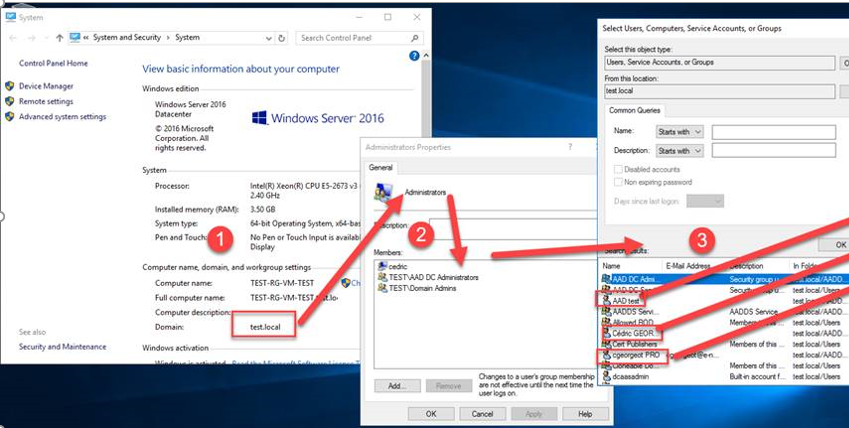Open the Device Manager link
This screenshot has height=428, width=849.
(46, 86)
